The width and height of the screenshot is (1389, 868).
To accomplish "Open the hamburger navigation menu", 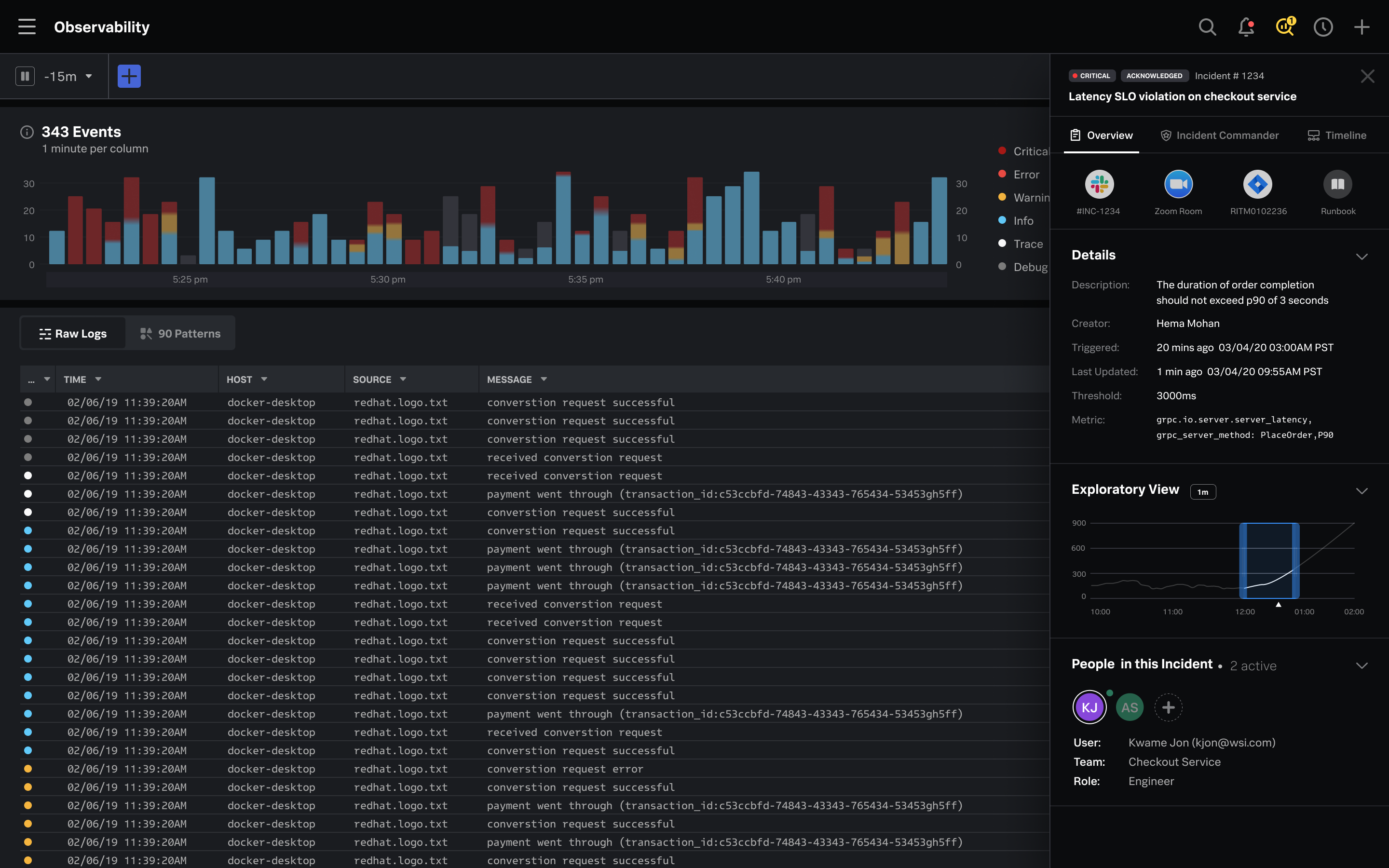I will pos(27,27).
